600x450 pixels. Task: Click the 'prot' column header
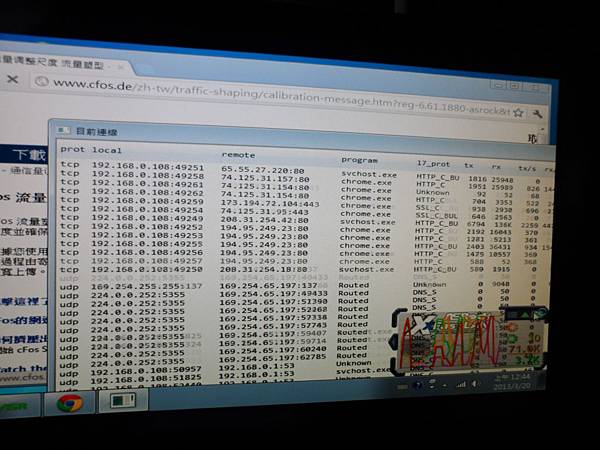72,149
